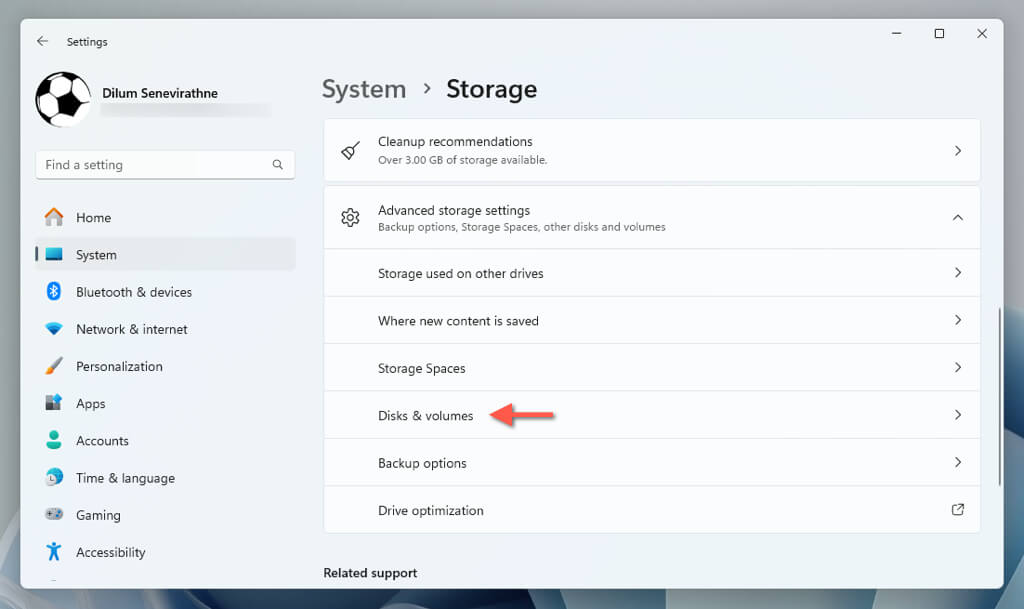Click the Cleanup recommendations broom icon
Viewport: 1024px width, 609px height.
350,150
